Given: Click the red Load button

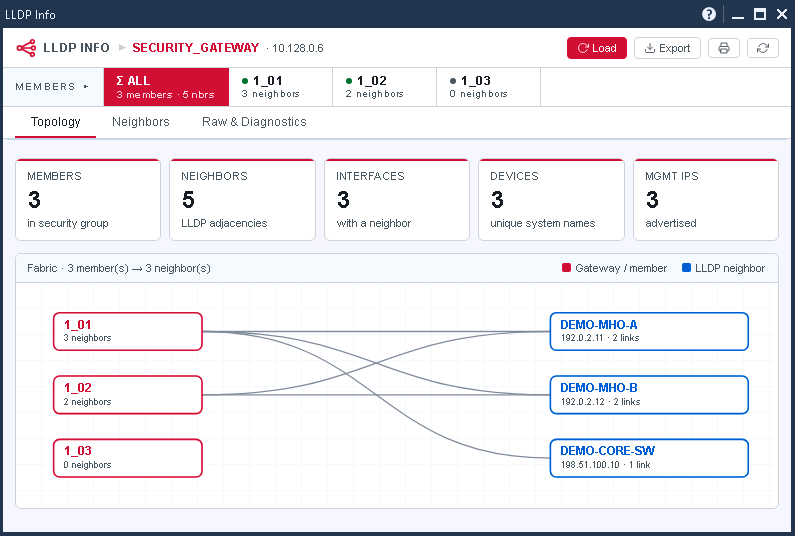Looking at the screenshot, I should (597, 48).
